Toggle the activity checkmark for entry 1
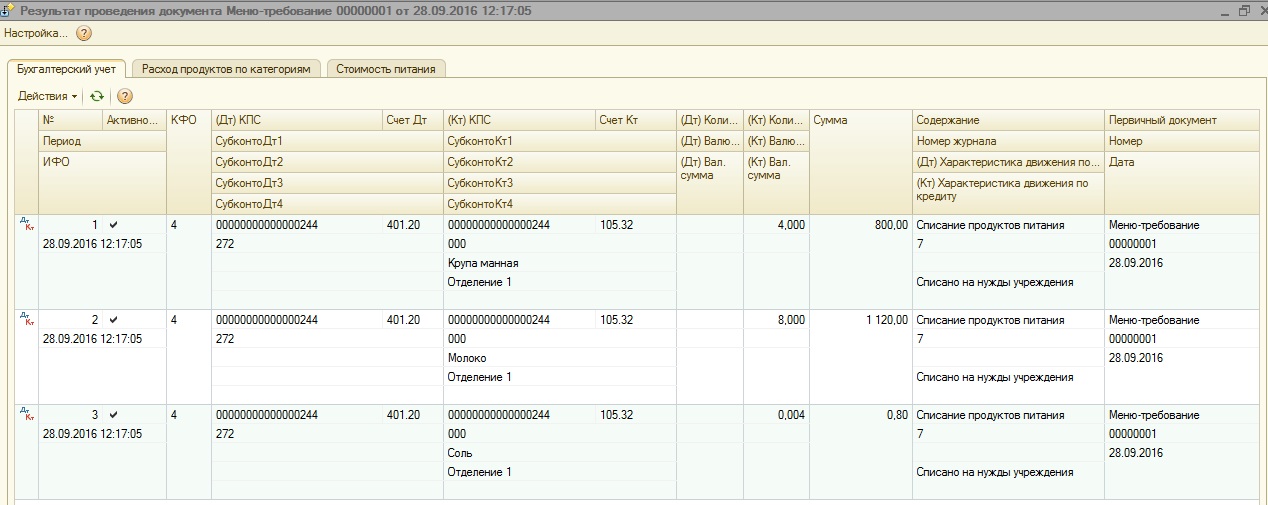The height and width of the screenshot is (505, 1268). pyautogui.click(x=113, y=225)
